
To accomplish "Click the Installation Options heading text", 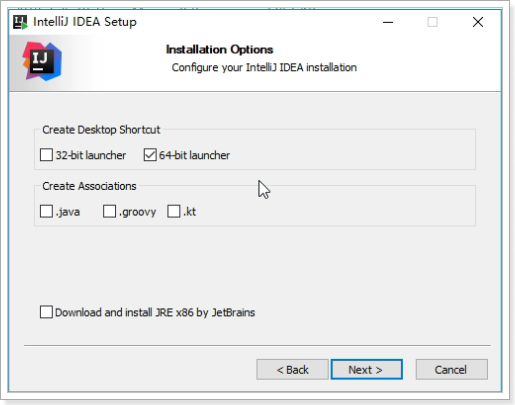I will pyautogui.click(x=220, y=50).
